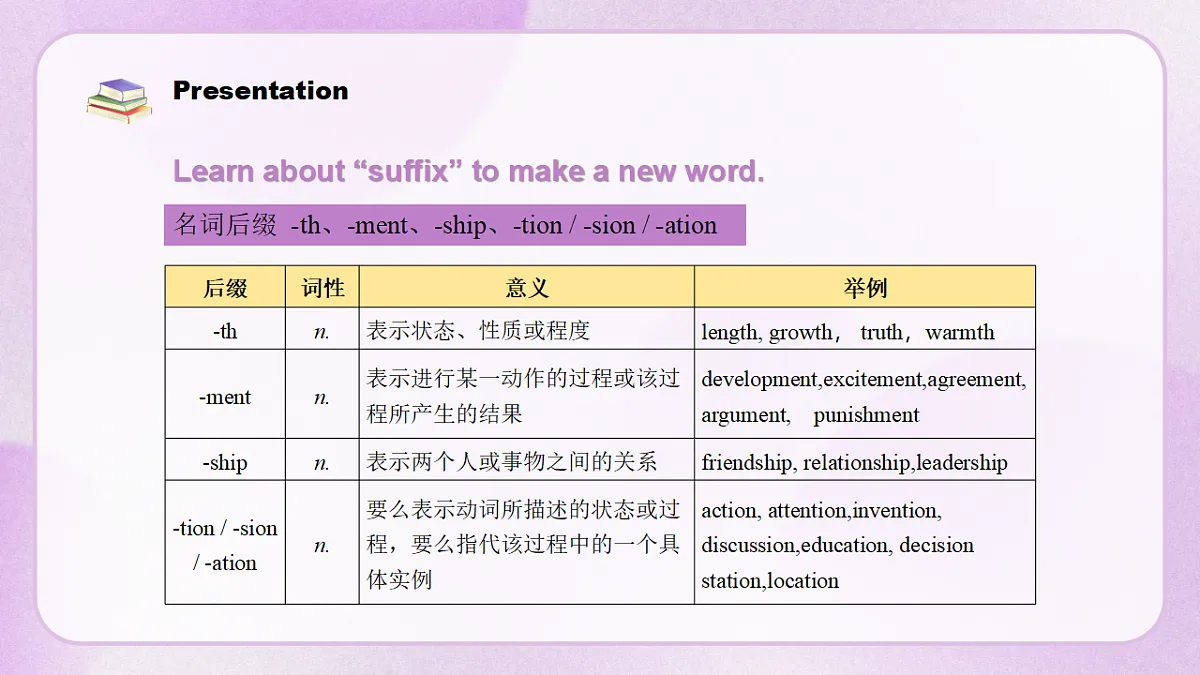Click the 'n.' cell in the -ment row
This screenshot has height=675, width=1200.
click(322, 395)
